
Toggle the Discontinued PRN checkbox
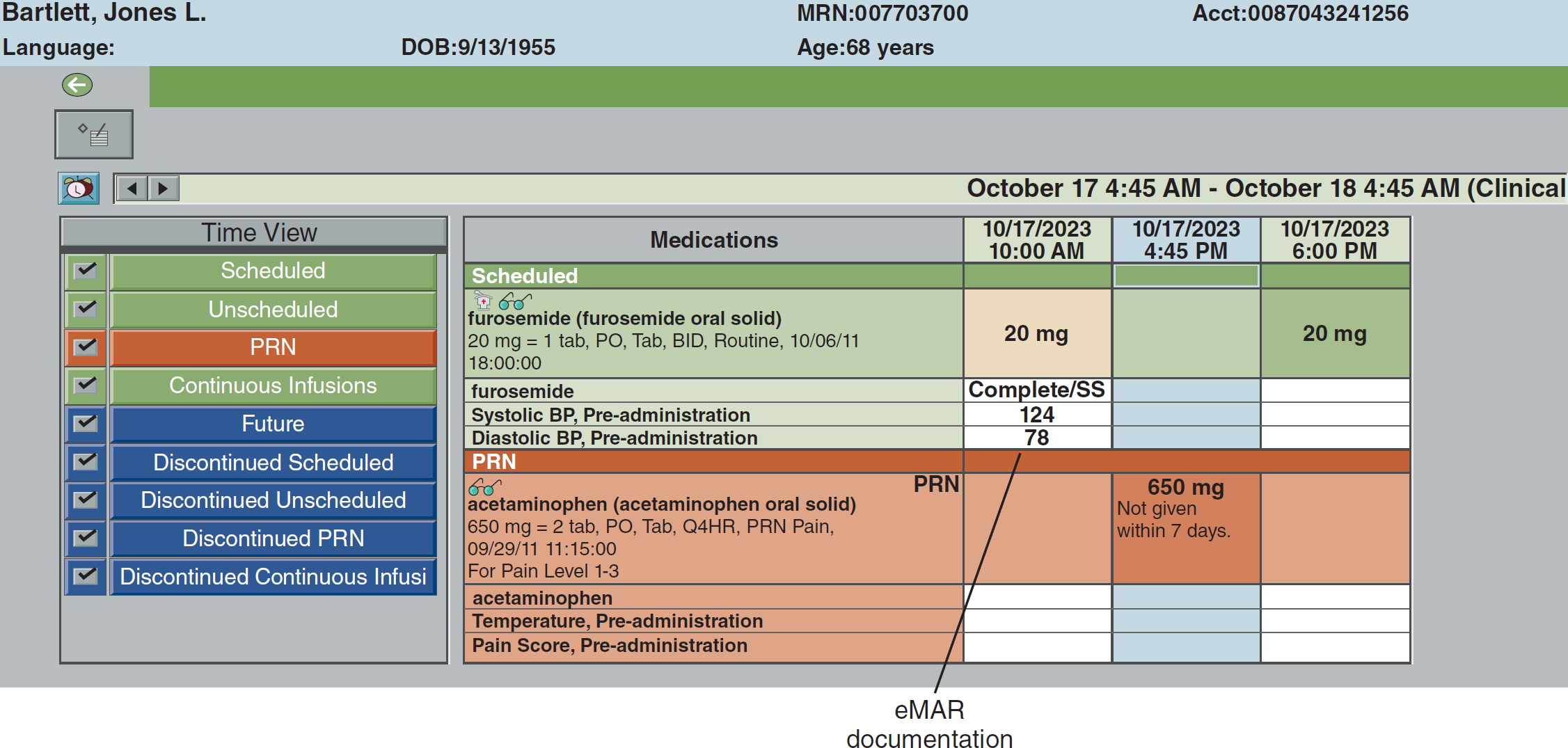[86, 538]
